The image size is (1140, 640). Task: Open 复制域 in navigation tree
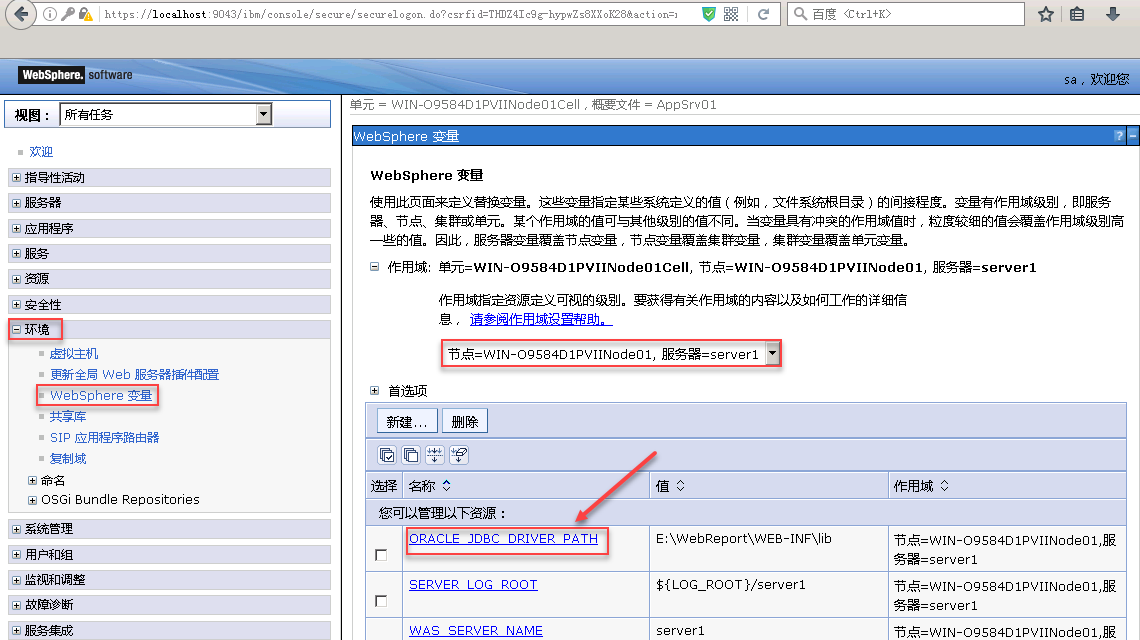68,459
